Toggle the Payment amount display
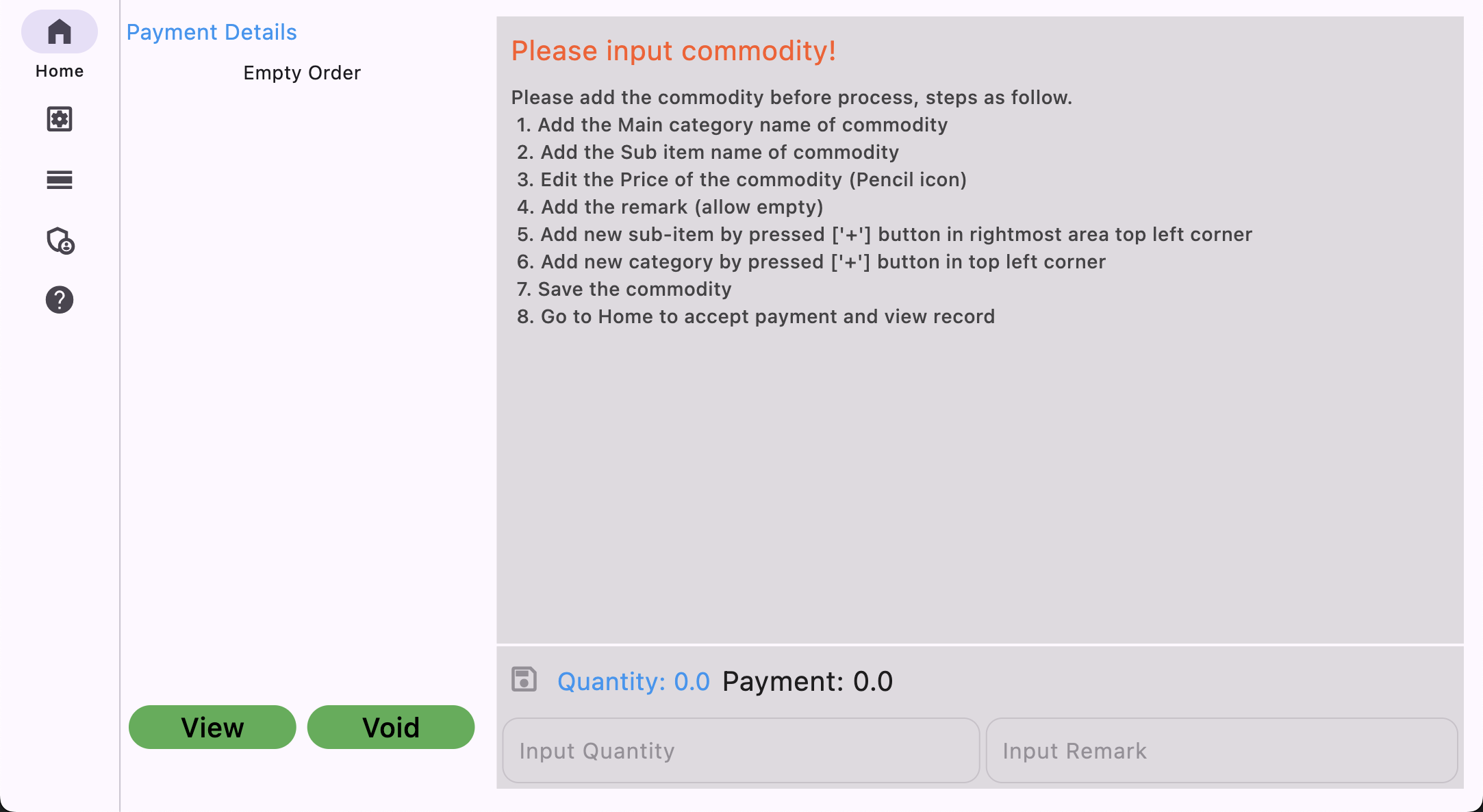 808,680
